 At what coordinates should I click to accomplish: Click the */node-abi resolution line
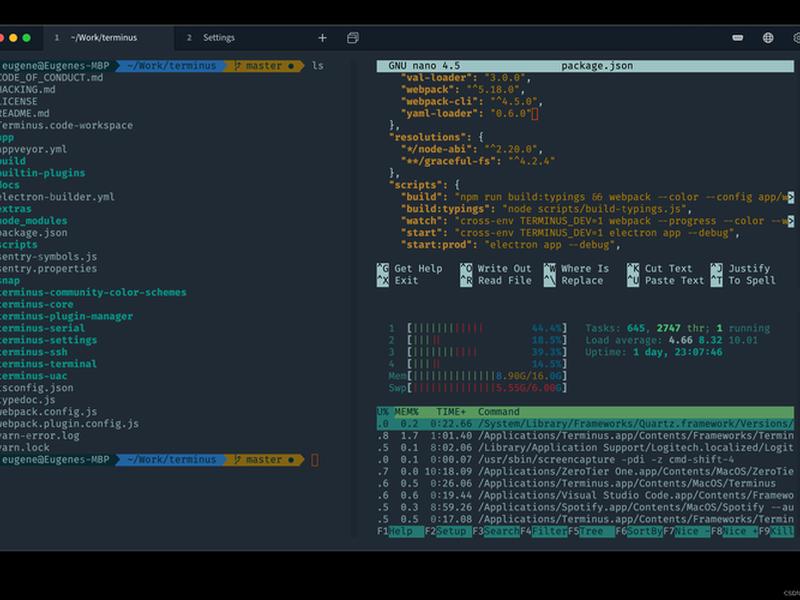[471, 149]
